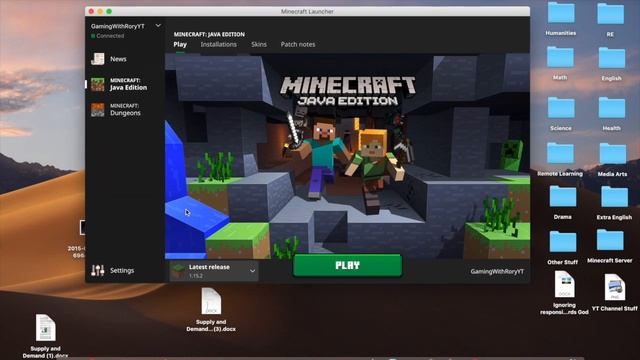Select the Science desktop folder
Viewport: 640px width, 360px height.
(561, 114)
